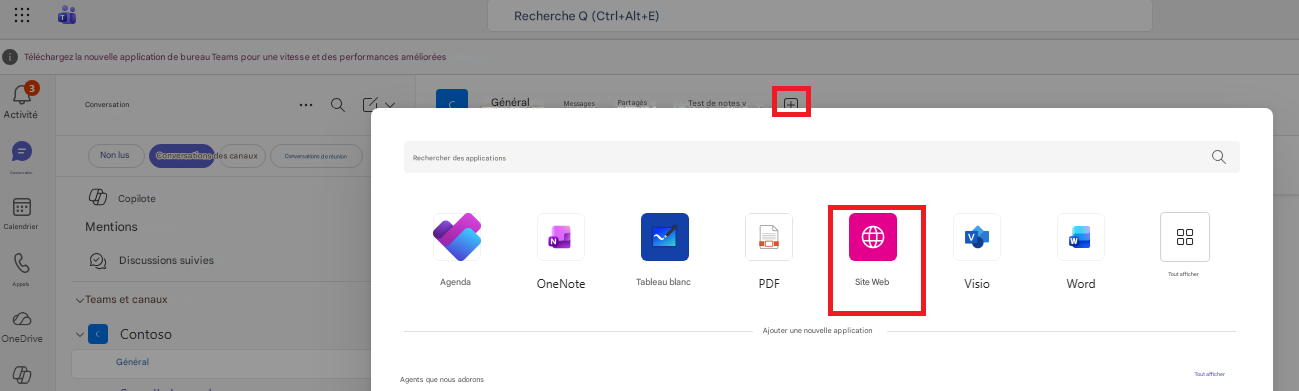Select the Agenda app tile

456,237
